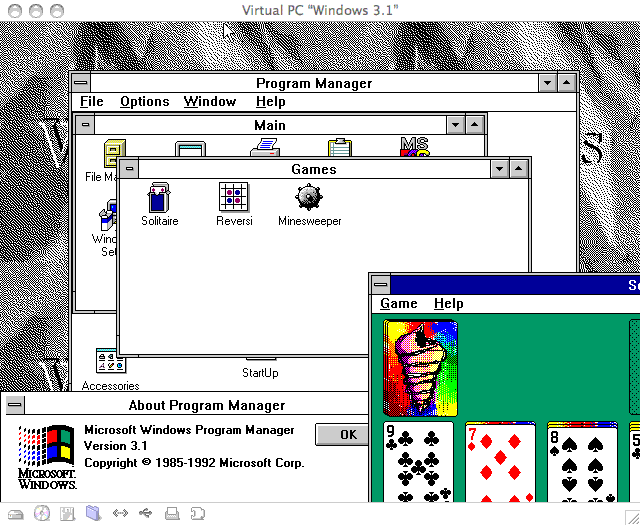Open the Game menu in Solitaire
This screenshot has width=640, height=525.
coord(399,303)
